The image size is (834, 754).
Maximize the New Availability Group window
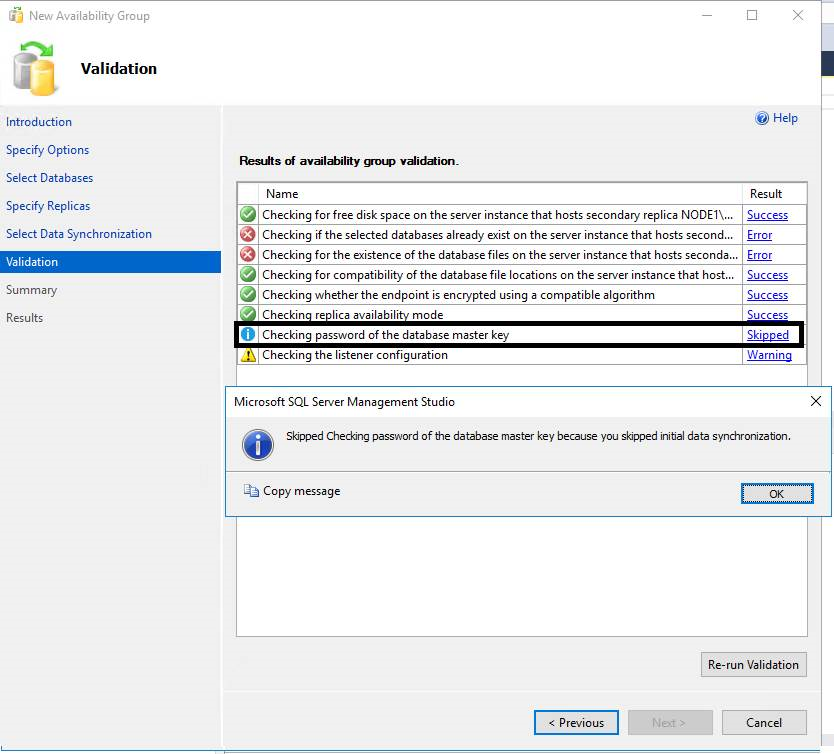pos(752,15)
